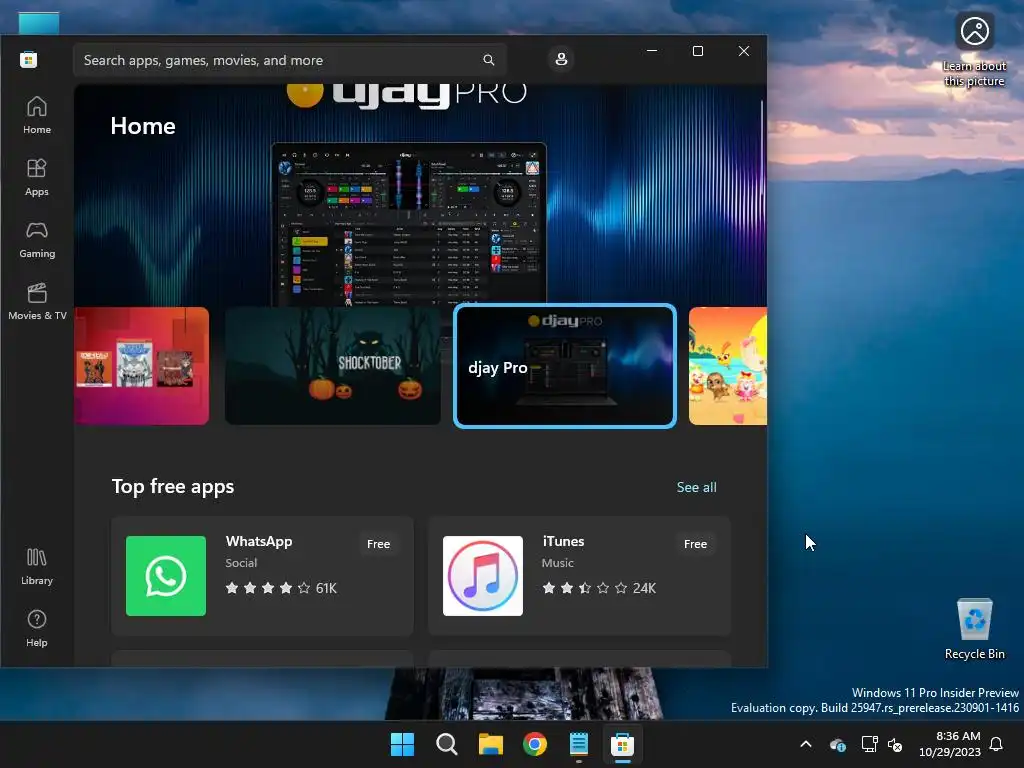Click the Store search box

290,60
